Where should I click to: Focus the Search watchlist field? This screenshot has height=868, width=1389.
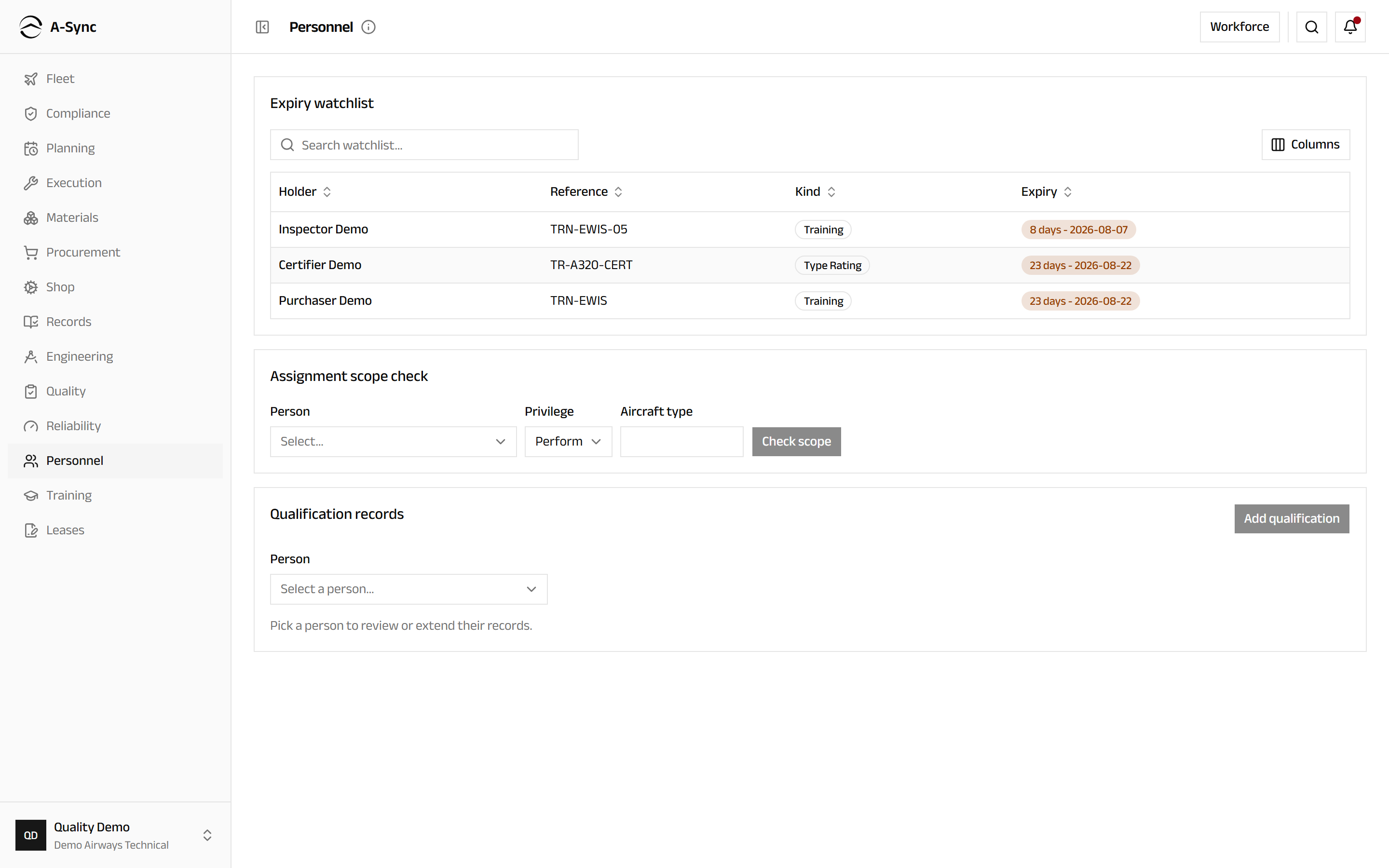424,145
